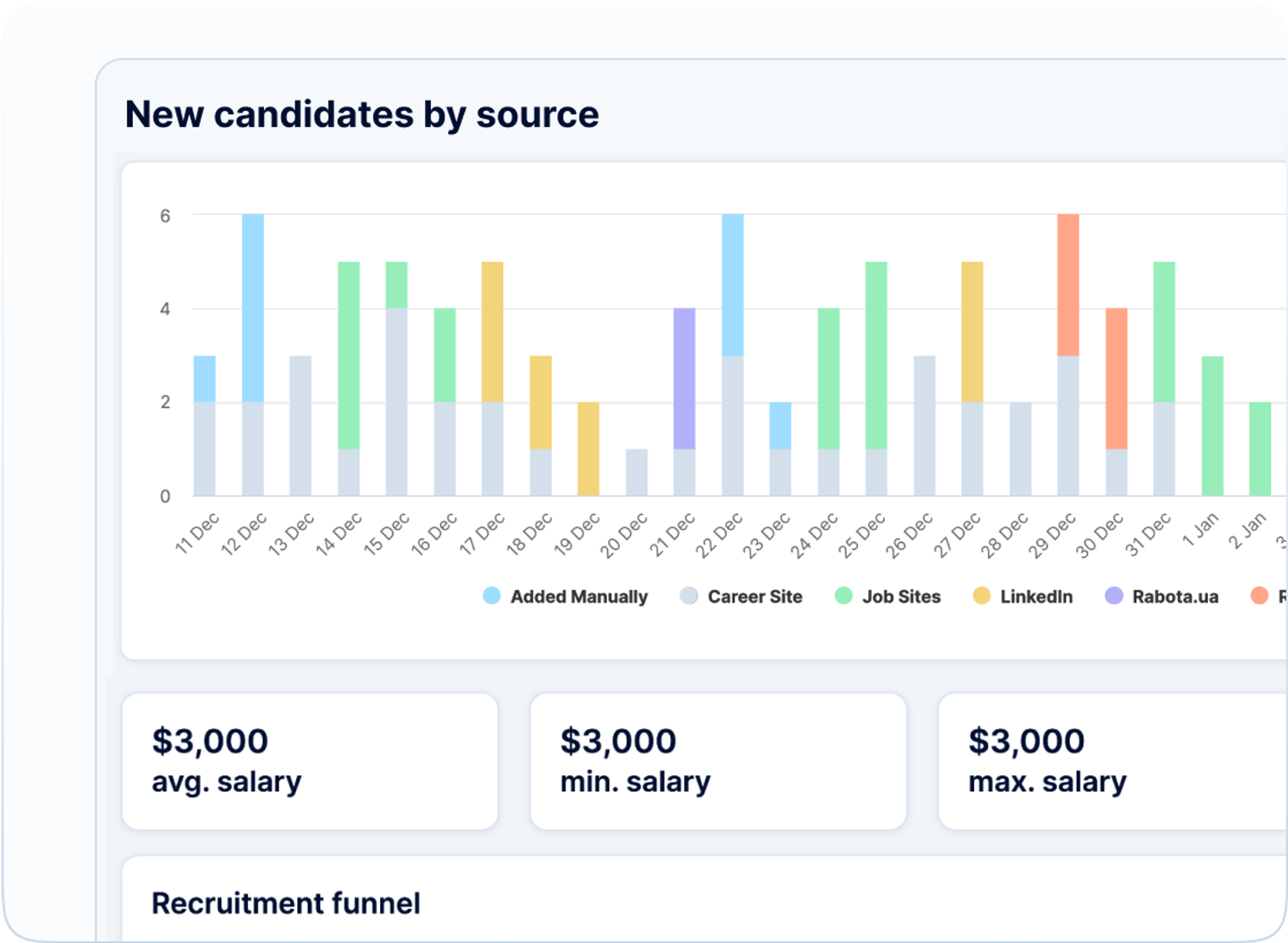Select the orange segment of the 29 Dec bar
This screenshot has height=943, width=1288.
[1068, 285]
